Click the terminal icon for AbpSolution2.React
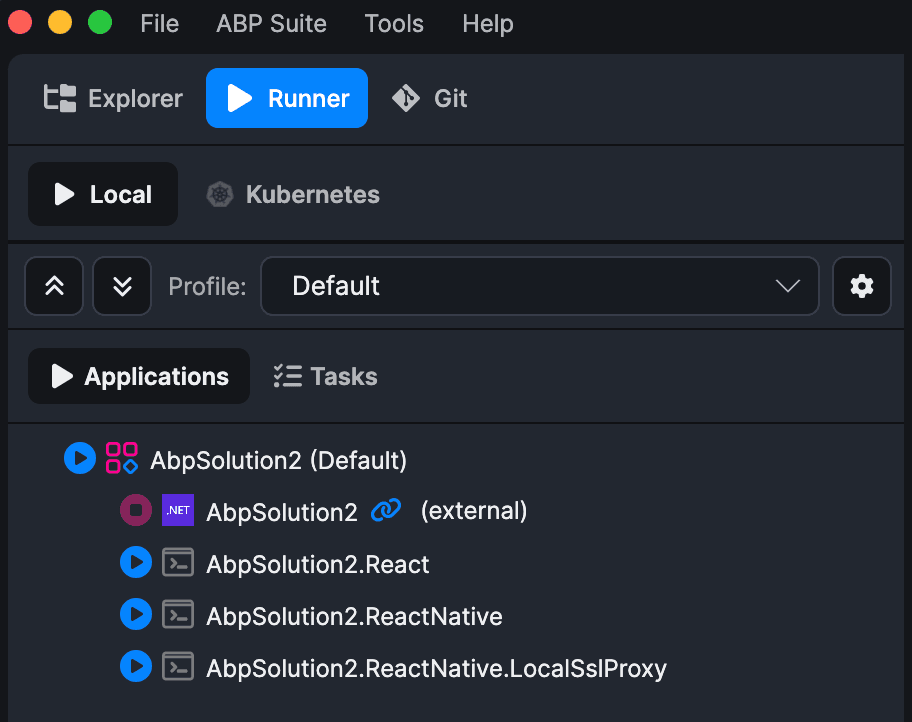The width and height of the screenshot is (912, 722). point(178,563)
